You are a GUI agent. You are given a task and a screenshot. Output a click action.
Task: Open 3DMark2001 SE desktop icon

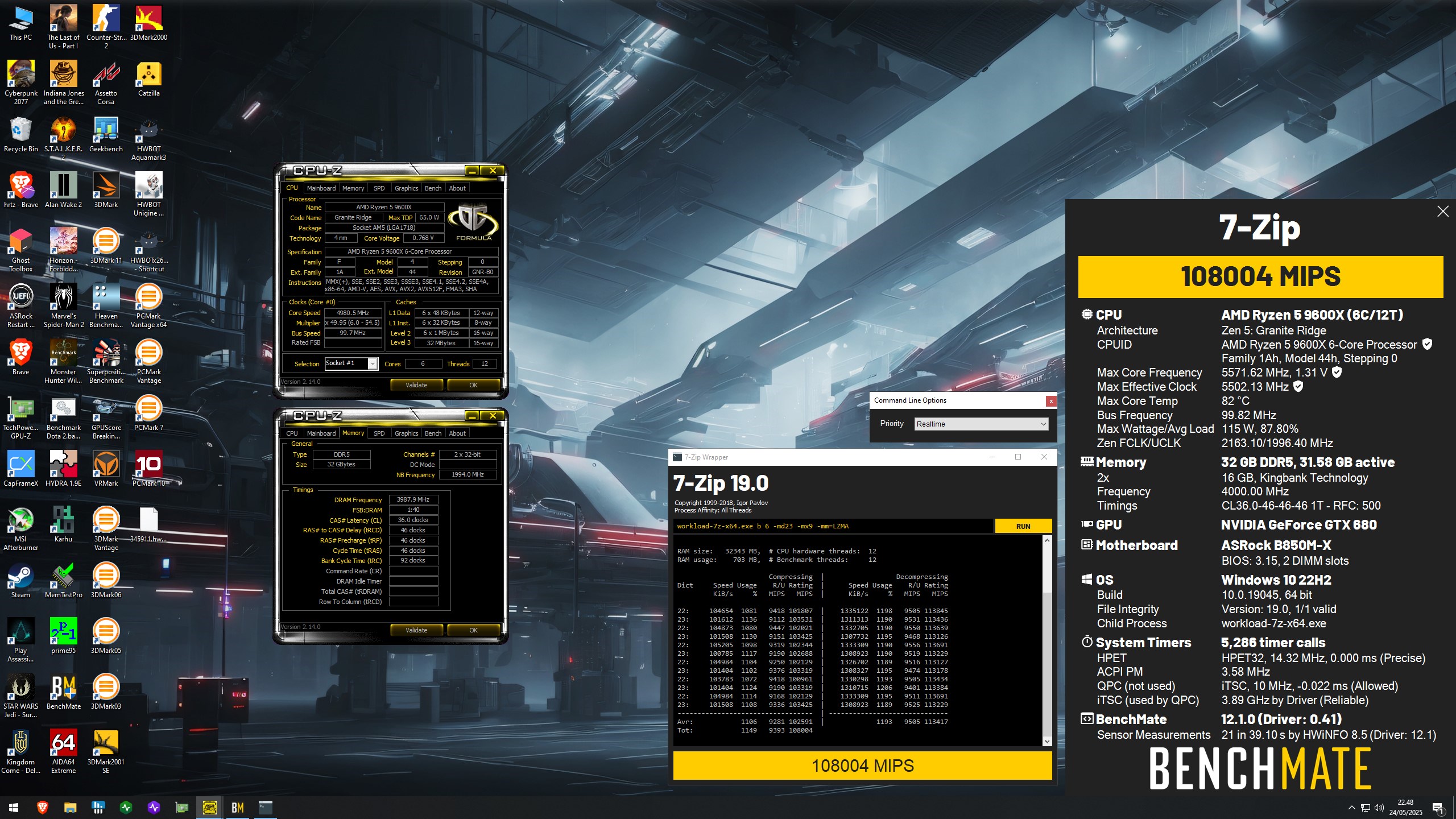pyautogui.click(x=106, y=751)
